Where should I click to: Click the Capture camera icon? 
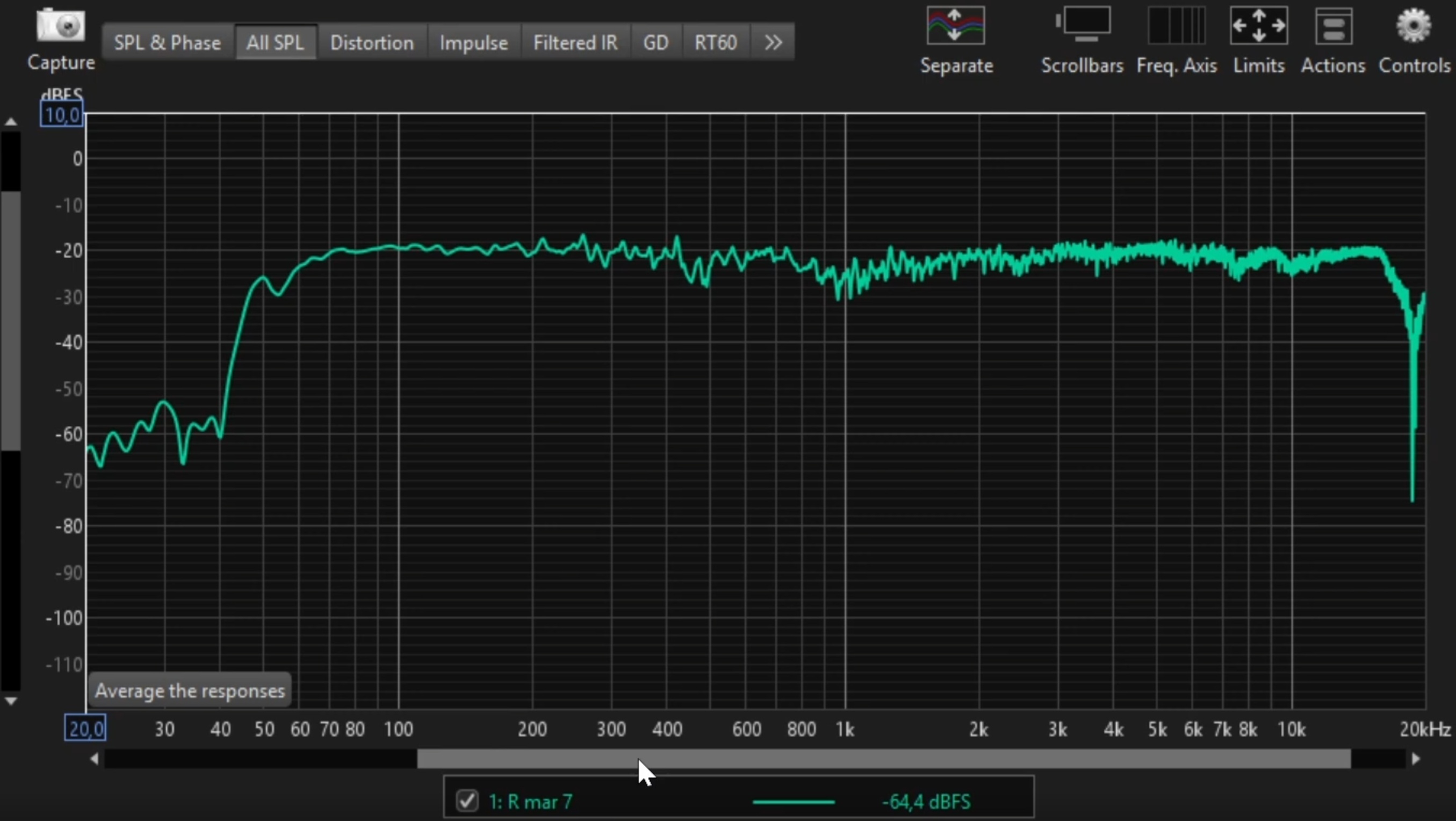click(61, 26)
